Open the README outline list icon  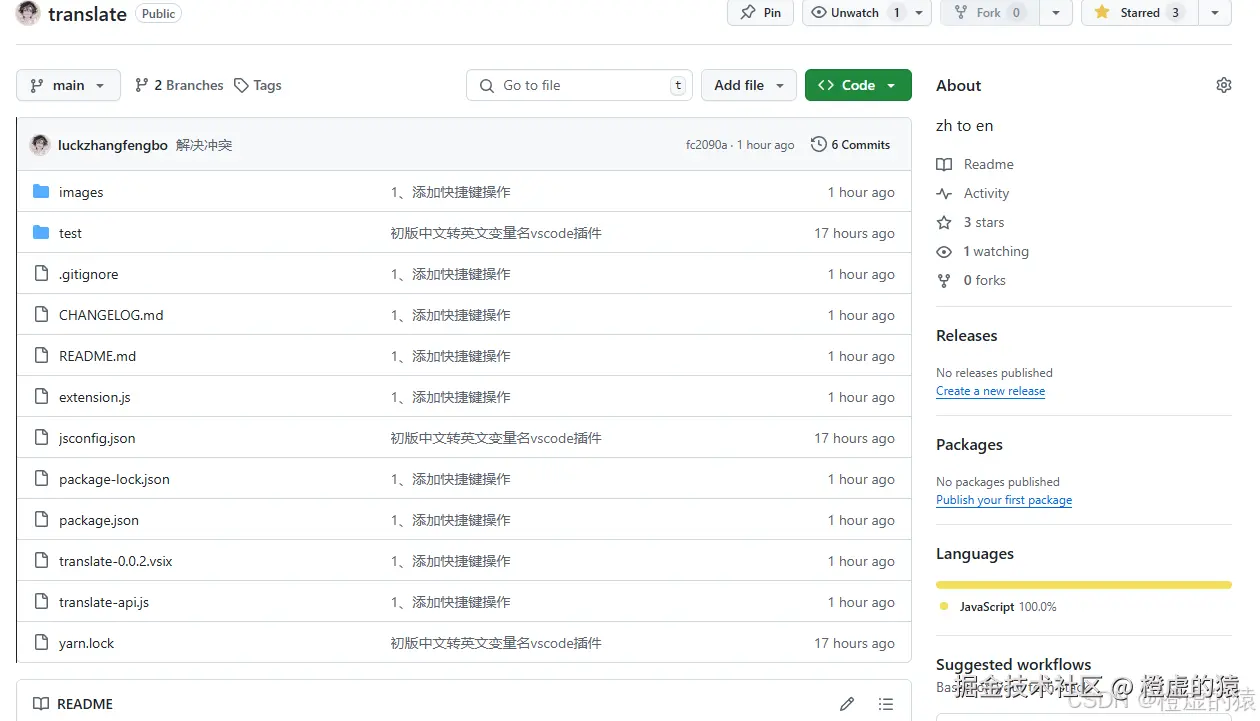(885, 704)
